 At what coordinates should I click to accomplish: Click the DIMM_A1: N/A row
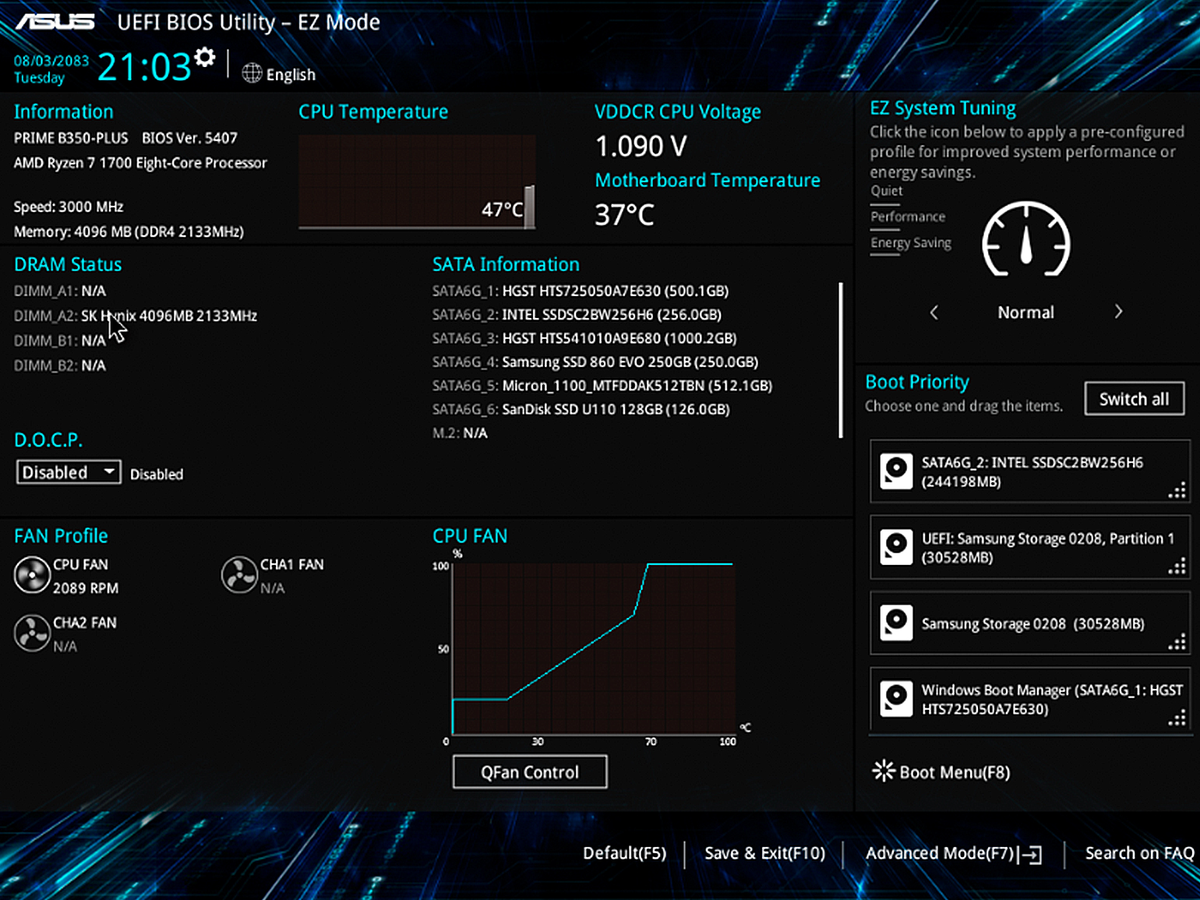(60, 291)
